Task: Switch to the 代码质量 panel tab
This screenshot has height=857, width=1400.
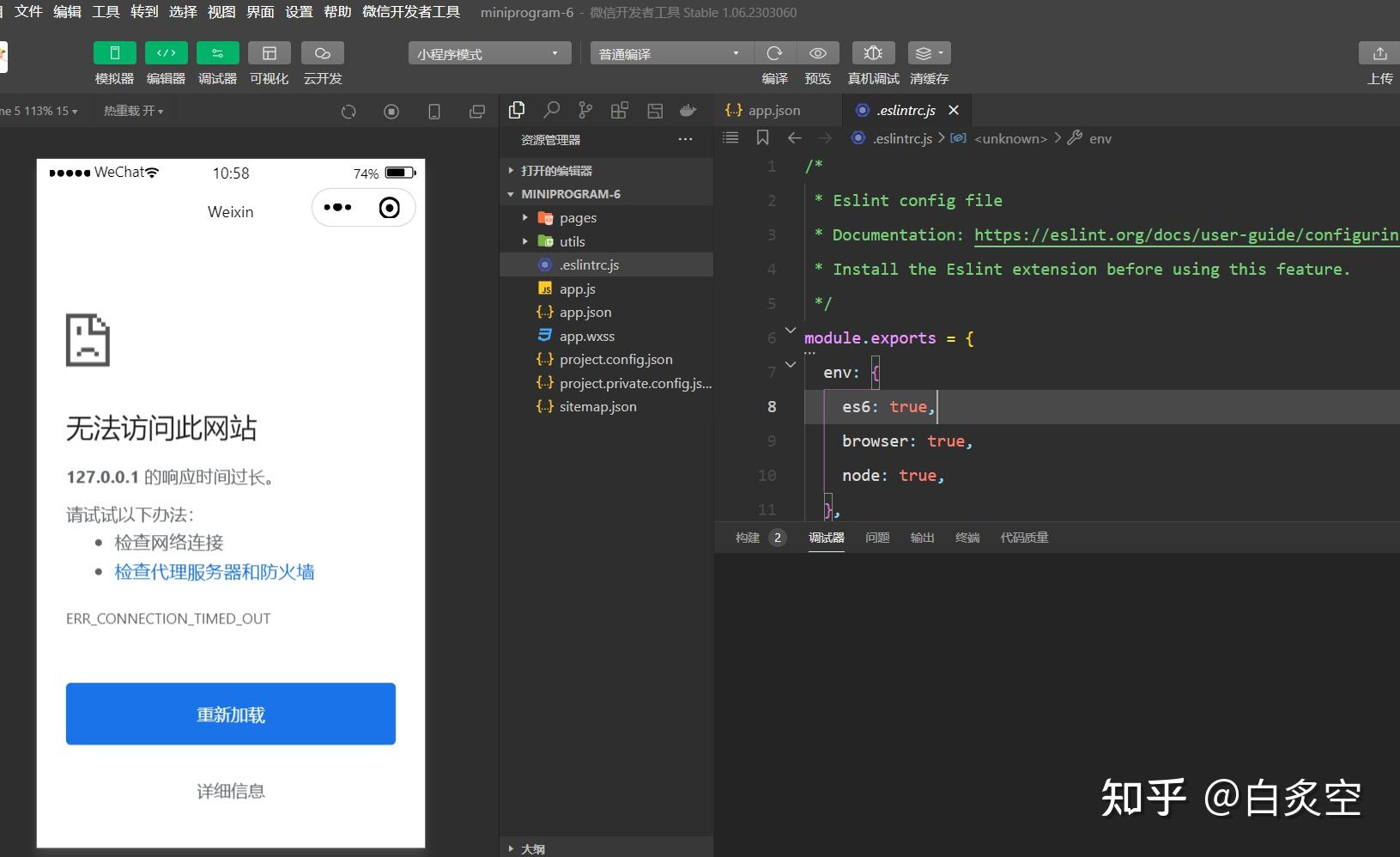Action: tap(1024, 538)
